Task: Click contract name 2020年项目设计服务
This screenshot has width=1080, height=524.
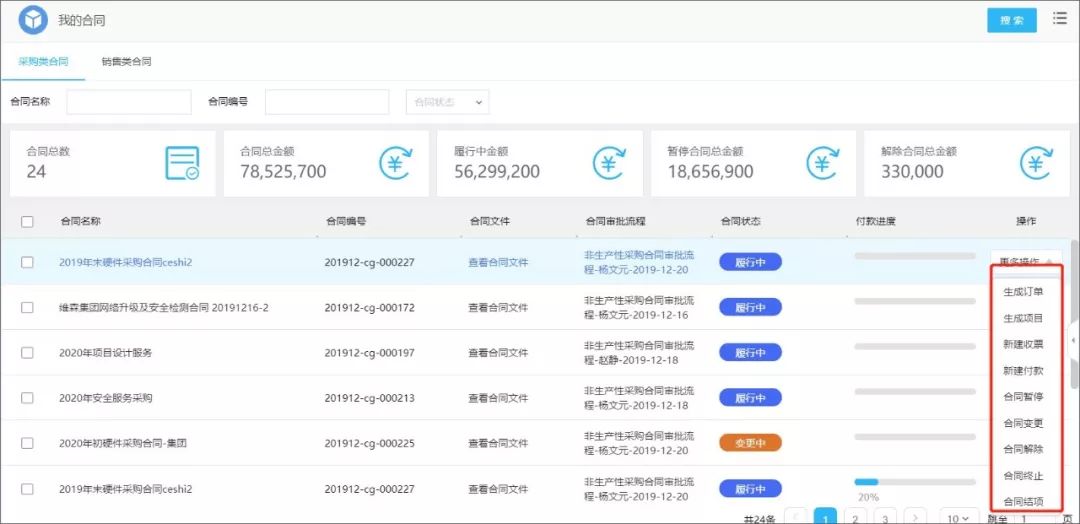Action: click(105, 353)
